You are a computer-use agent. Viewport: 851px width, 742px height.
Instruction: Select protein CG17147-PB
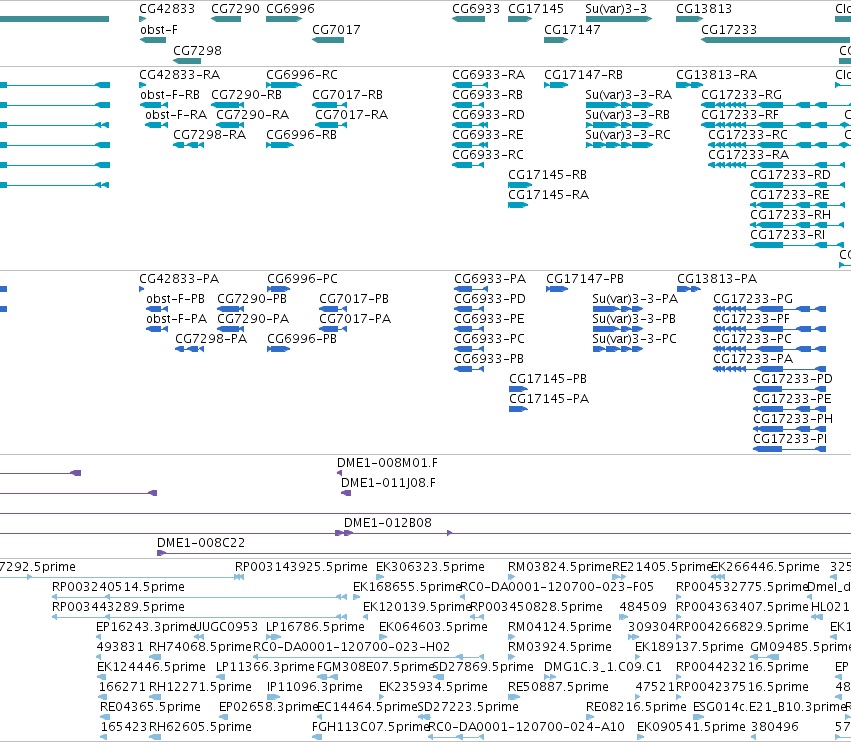(x=585, y=279)
